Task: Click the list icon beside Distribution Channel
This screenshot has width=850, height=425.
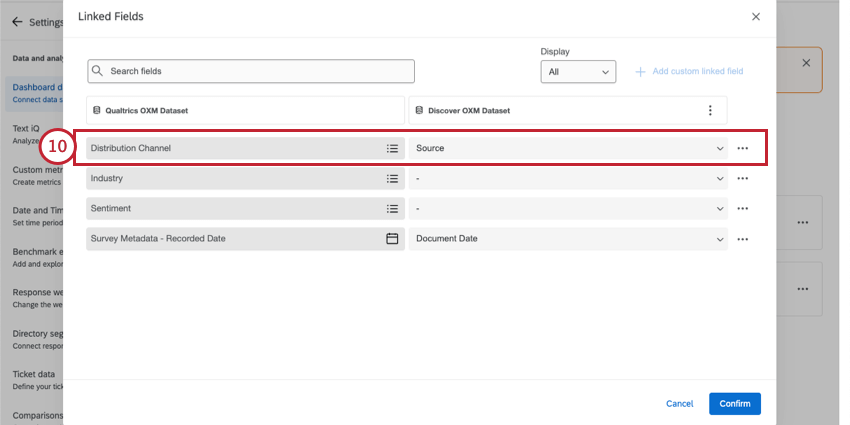Action: tap(393, 148)
